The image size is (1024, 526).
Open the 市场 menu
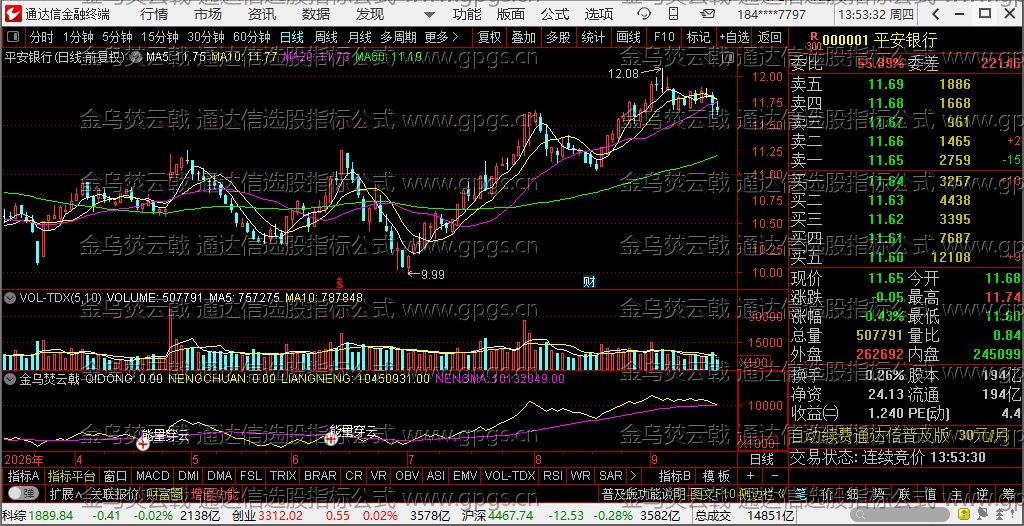coord(208,14)
